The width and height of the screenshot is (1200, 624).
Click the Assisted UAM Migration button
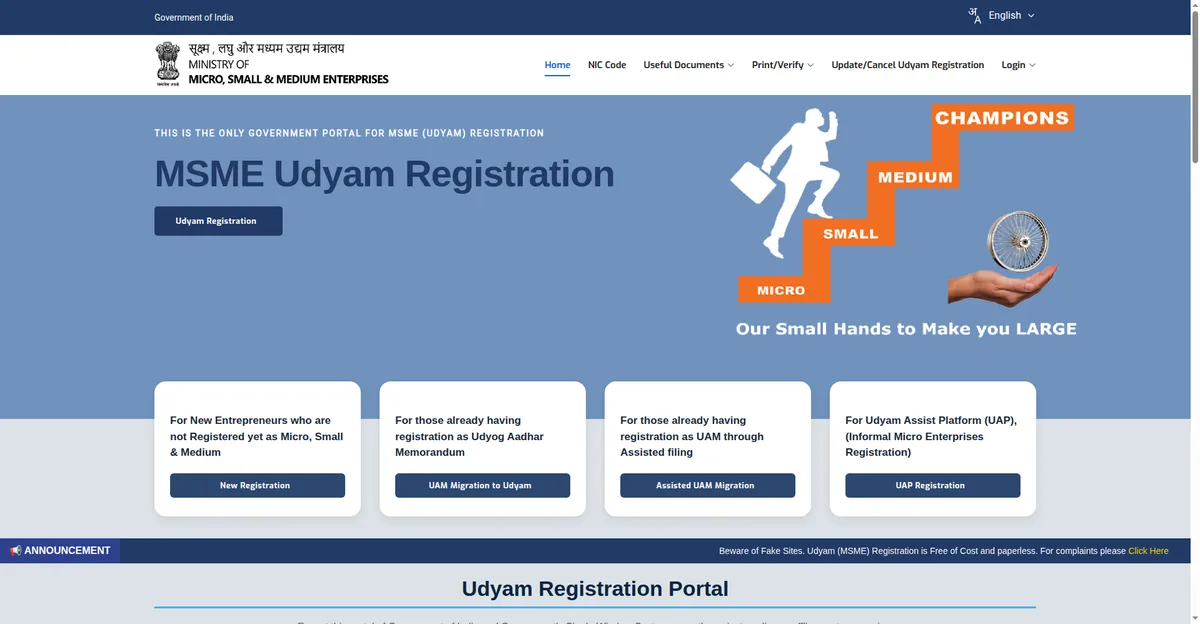coord(707,485)
